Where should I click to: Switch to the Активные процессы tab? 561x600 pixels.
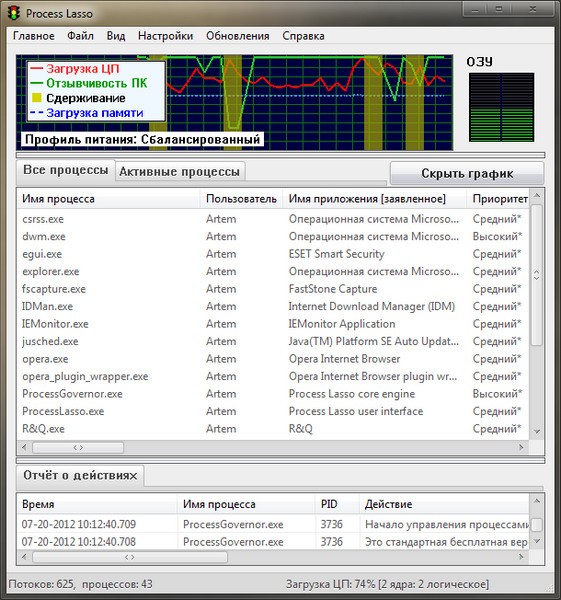click(x=179, y=171)
